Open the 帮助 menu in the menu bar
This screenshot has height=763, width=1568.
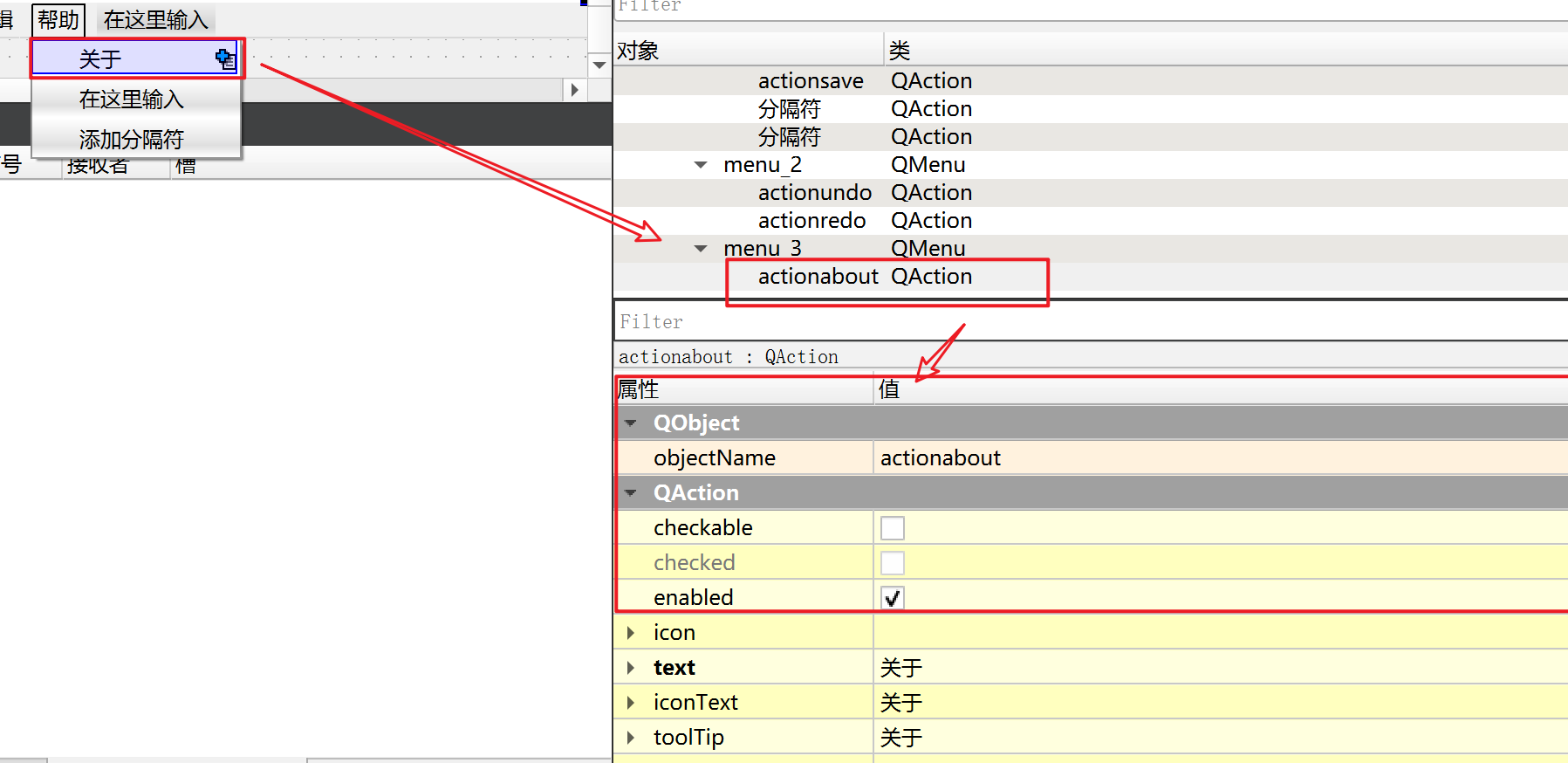coord(58,19)
